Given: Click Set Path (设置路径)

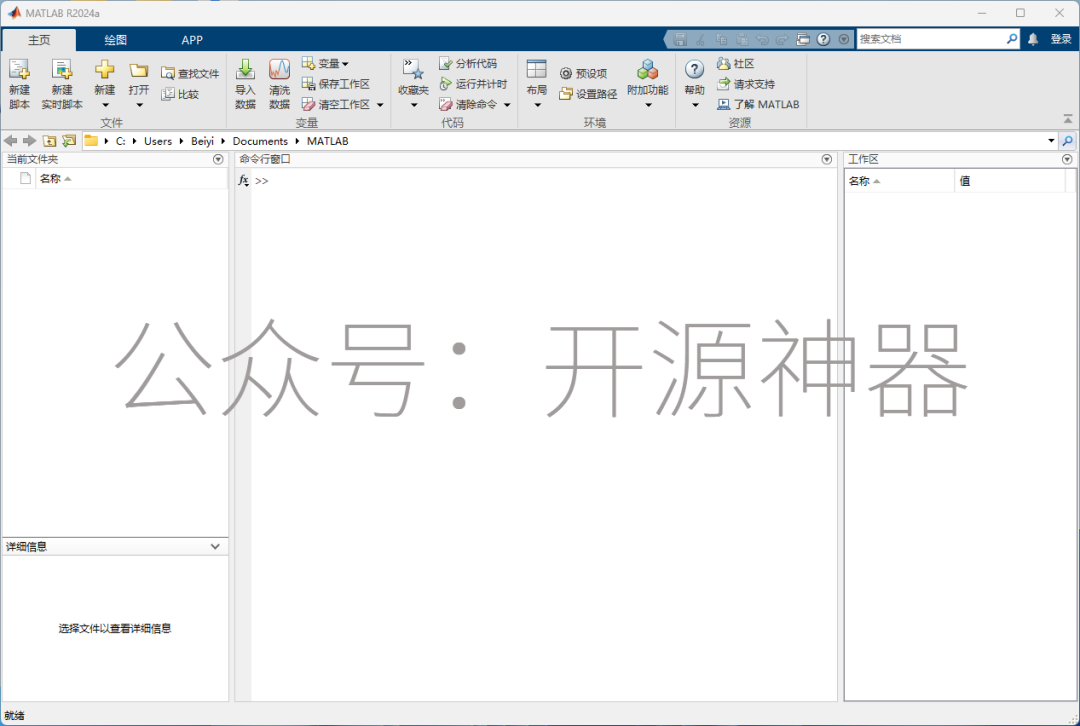Looking at the screenshot, I should click(588, 94).
